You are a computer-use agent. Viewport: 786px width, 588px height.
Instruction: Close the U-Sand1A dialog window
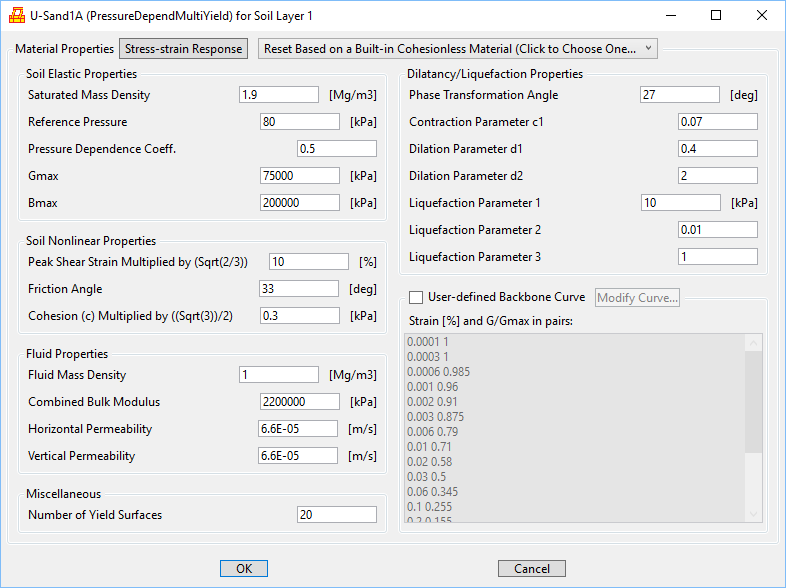pyautogui.click(x=762, y=15)
